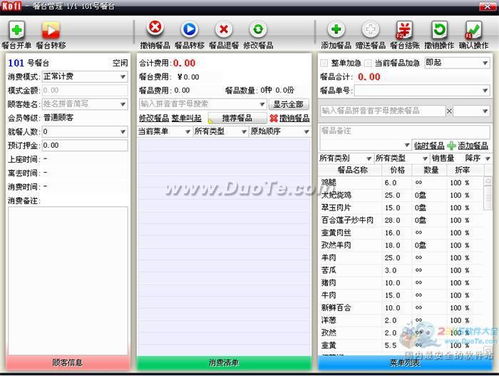Switch to the 顾客信息 tab

(x=68, y=363)
